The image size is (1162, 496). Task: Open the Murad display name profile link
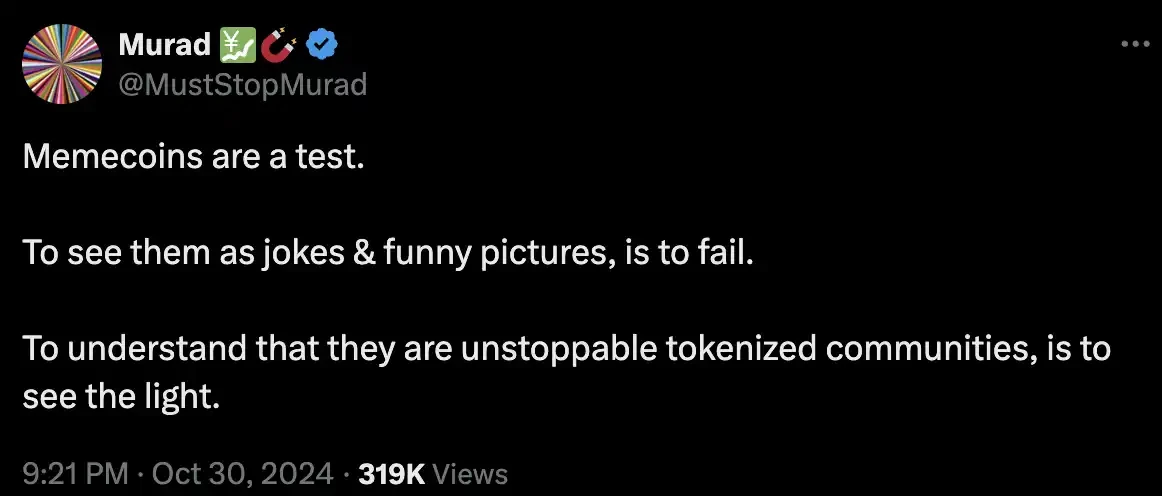[164, 45]
